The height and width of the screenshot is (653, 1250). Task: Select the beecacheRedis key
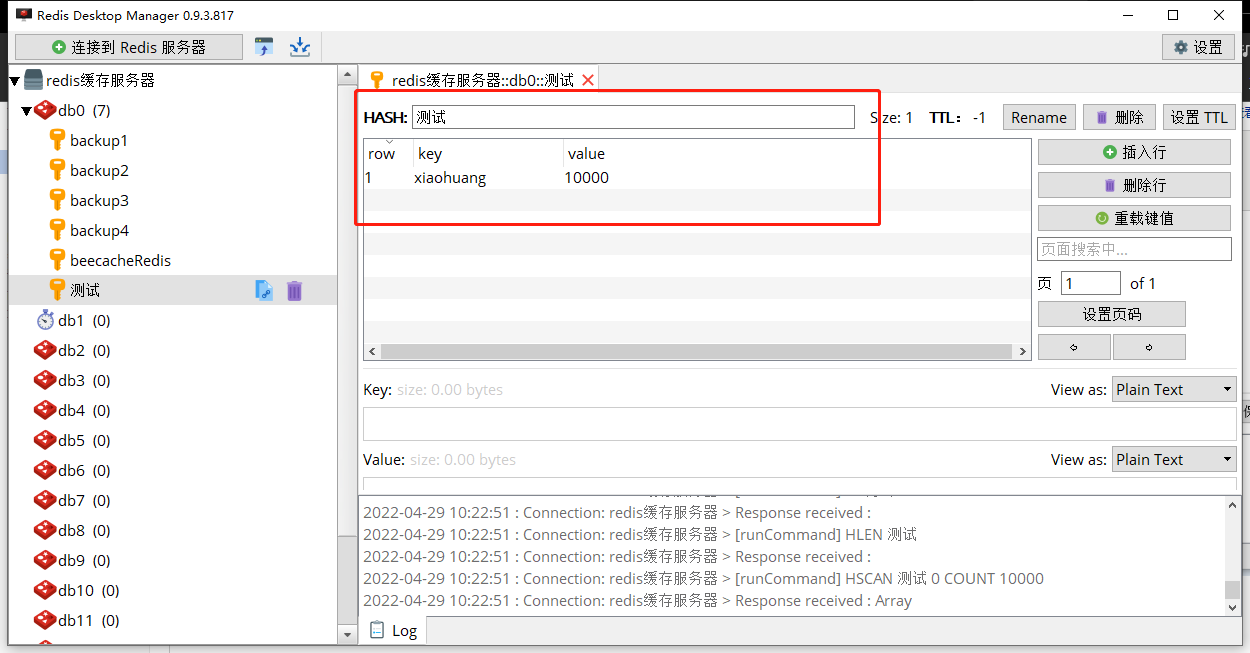tap(120, 260)
